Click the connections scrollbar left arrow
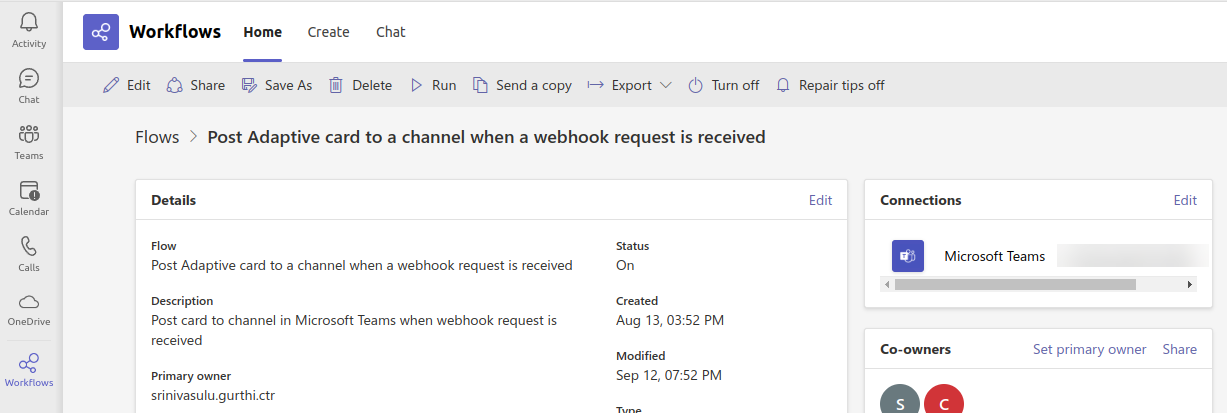The image size is (1227, 413). 885,285
